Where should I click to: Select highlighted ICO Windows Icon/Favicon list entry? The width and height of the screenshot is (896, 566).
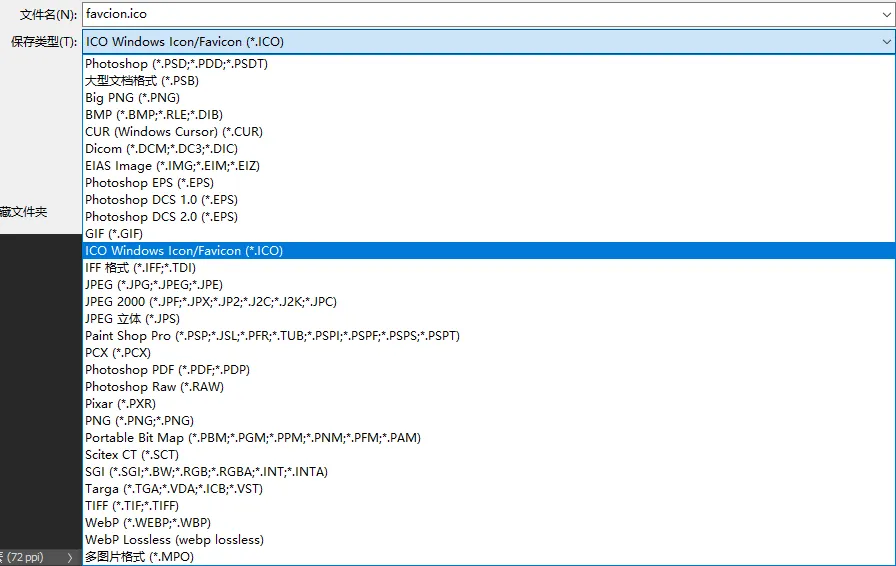coord(489,250)
